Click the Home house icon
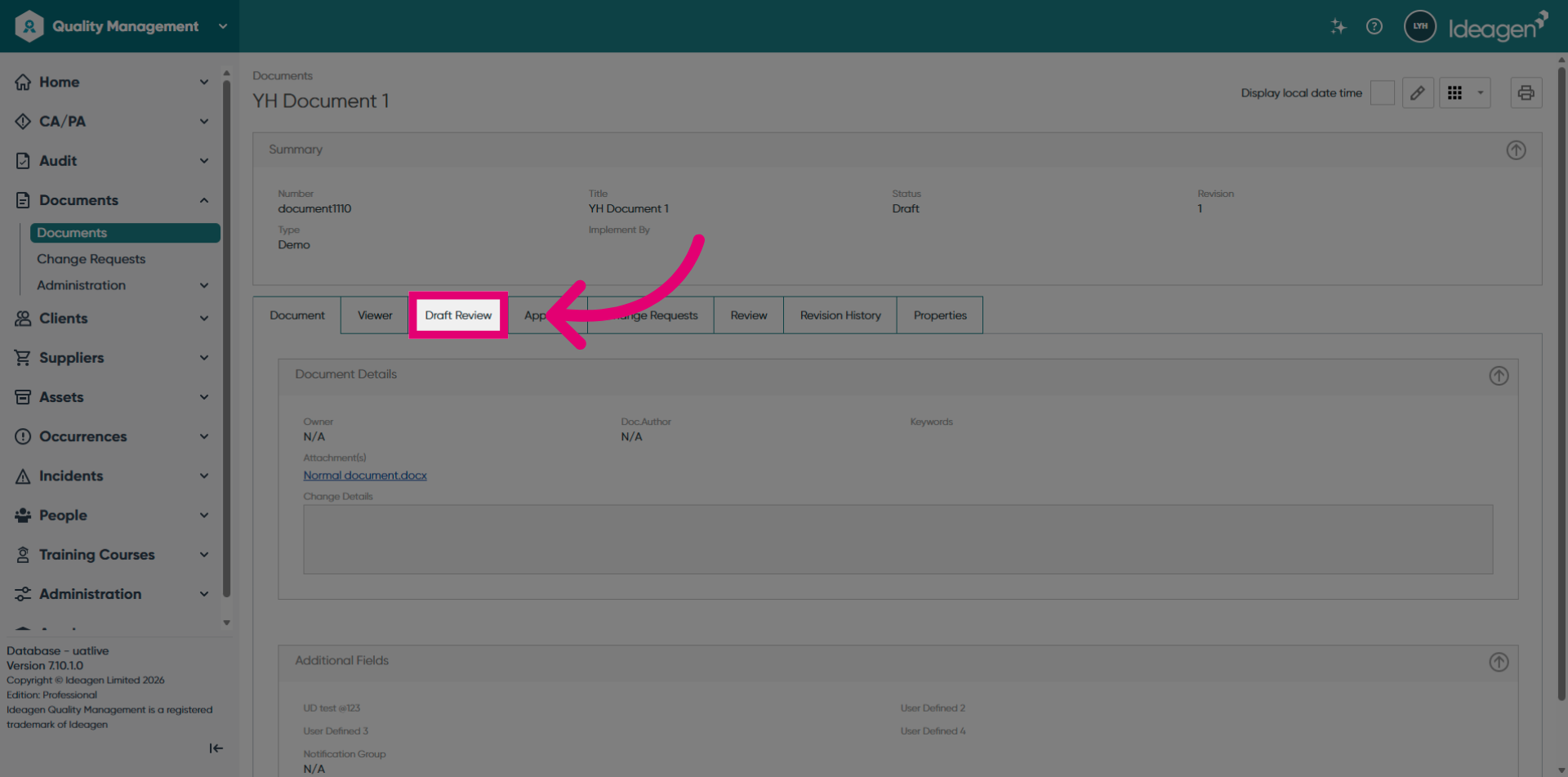This screenshot has height=777, width=1568. click(x=23, y=82)
